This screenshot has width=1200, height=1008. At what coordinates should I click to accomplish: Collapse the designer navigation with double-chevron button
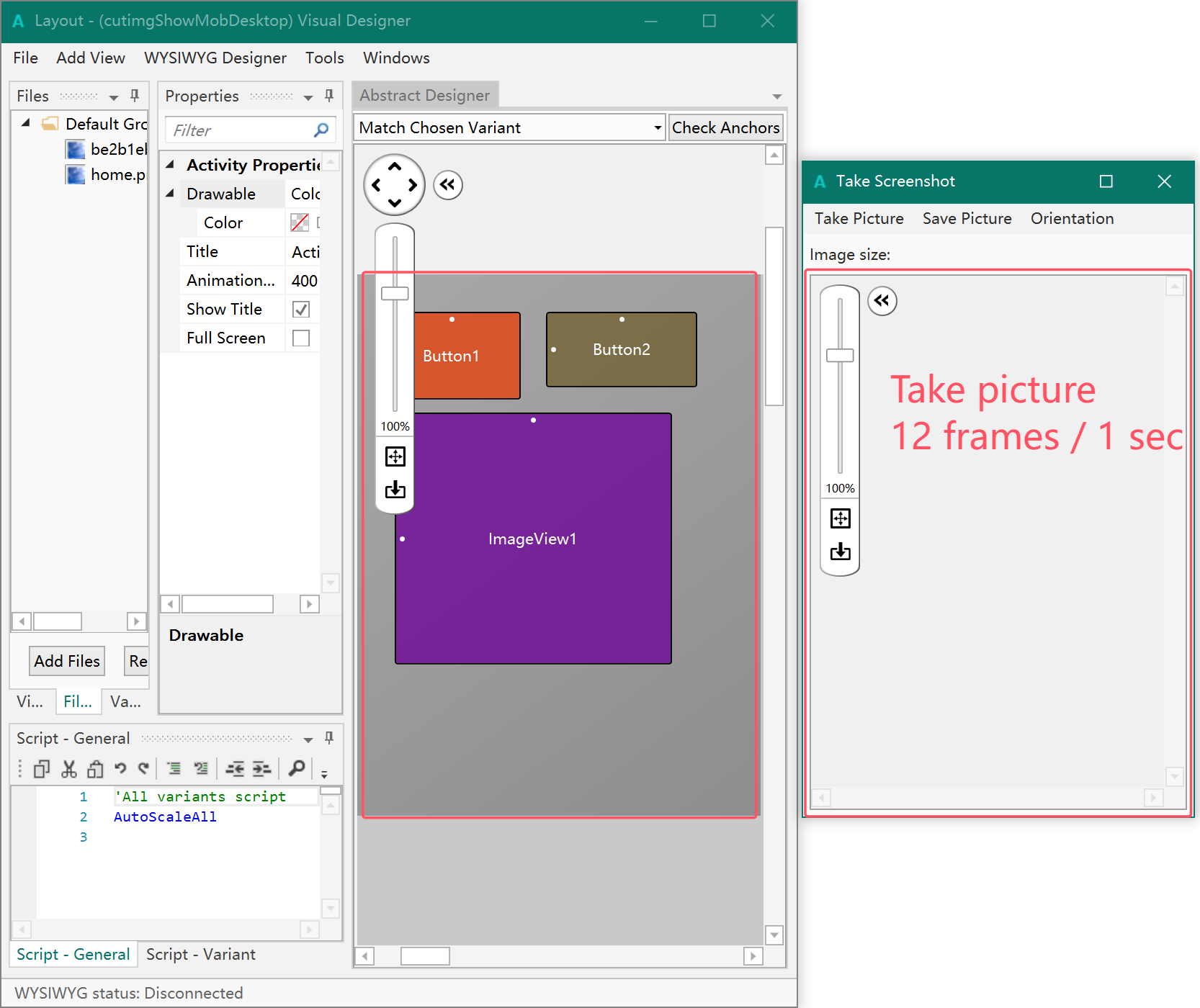point(447,185)
